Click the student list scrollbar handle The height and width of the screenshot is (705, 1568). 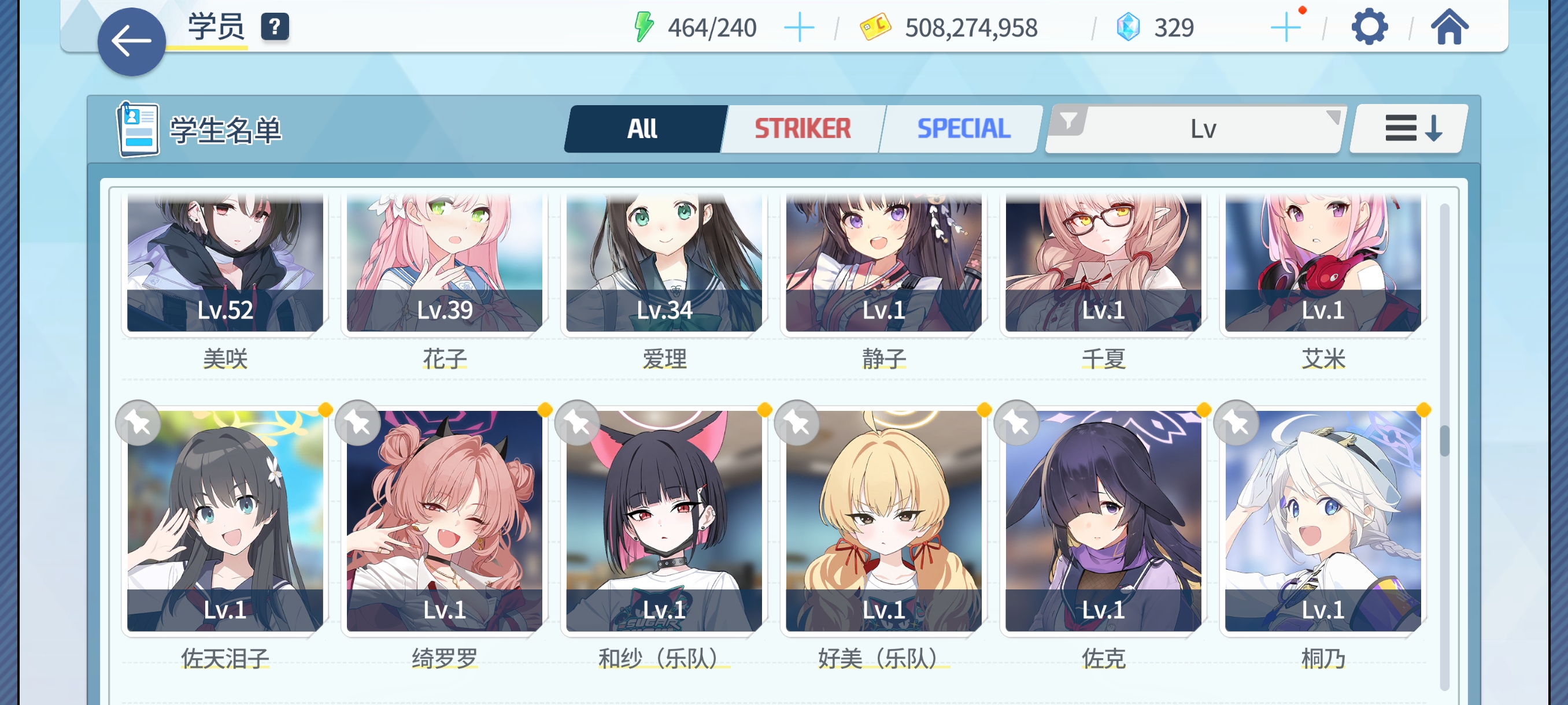click(1444, 440)
